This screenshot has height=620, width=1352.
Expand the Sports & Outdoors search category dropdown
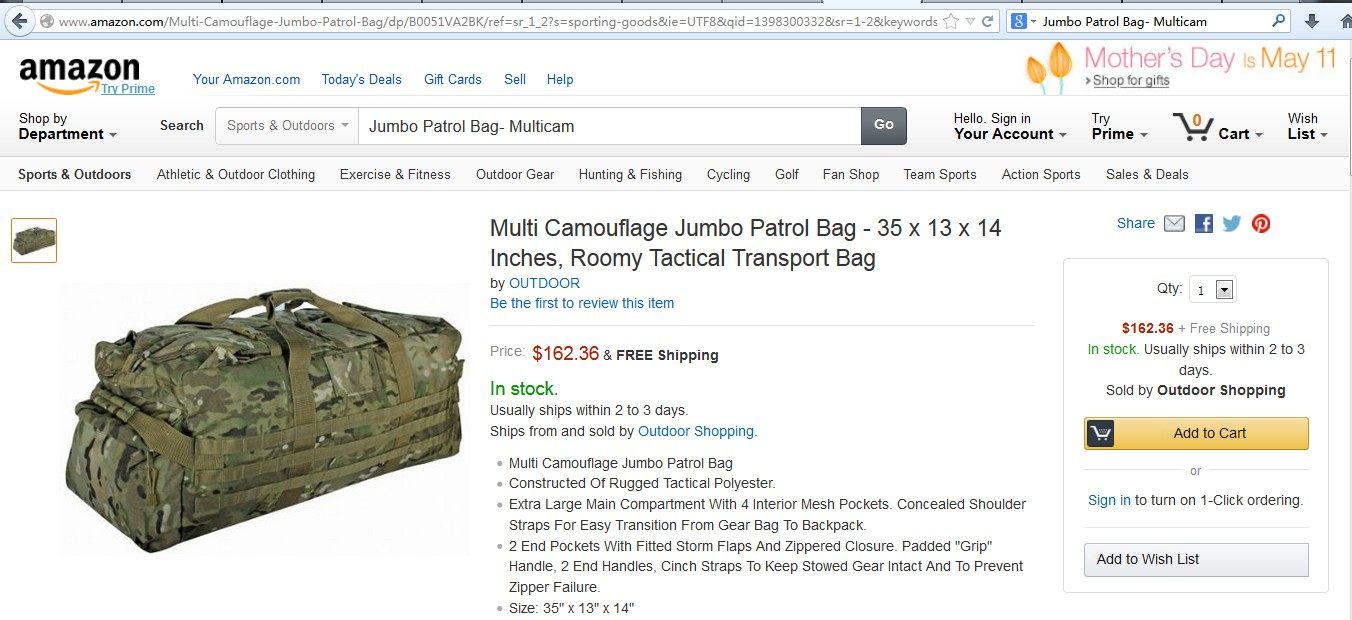click(x=287, y=126)
